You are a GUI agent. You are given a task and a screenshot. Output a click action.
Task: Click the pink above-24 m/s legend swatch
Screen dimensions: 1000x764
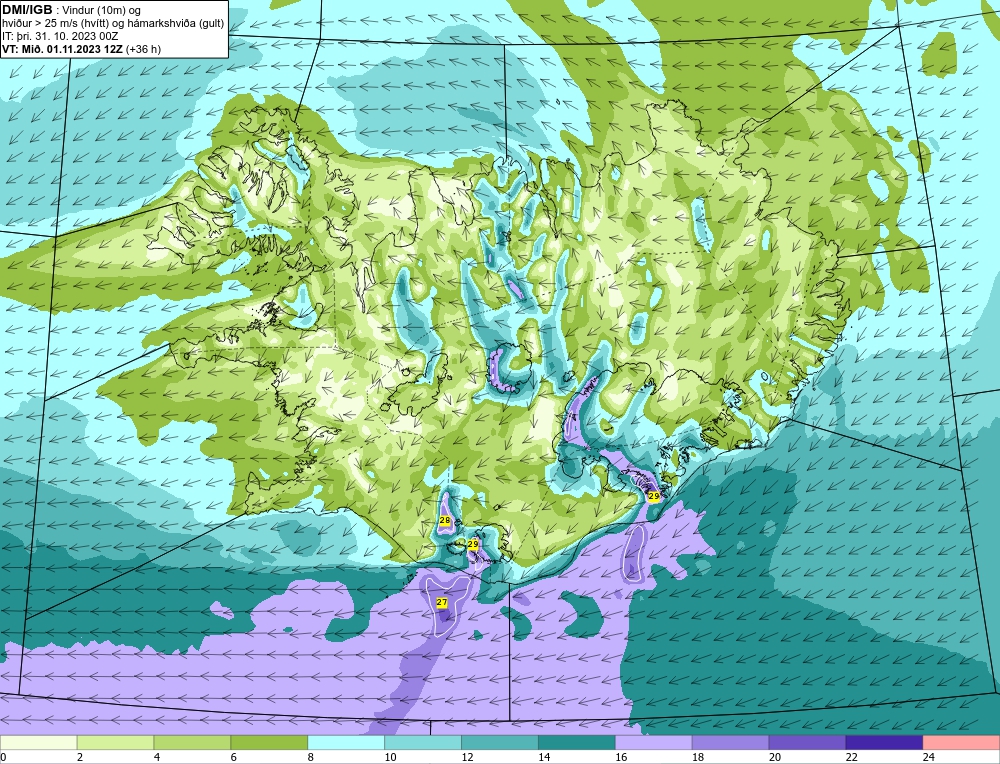tap(961, 742)
